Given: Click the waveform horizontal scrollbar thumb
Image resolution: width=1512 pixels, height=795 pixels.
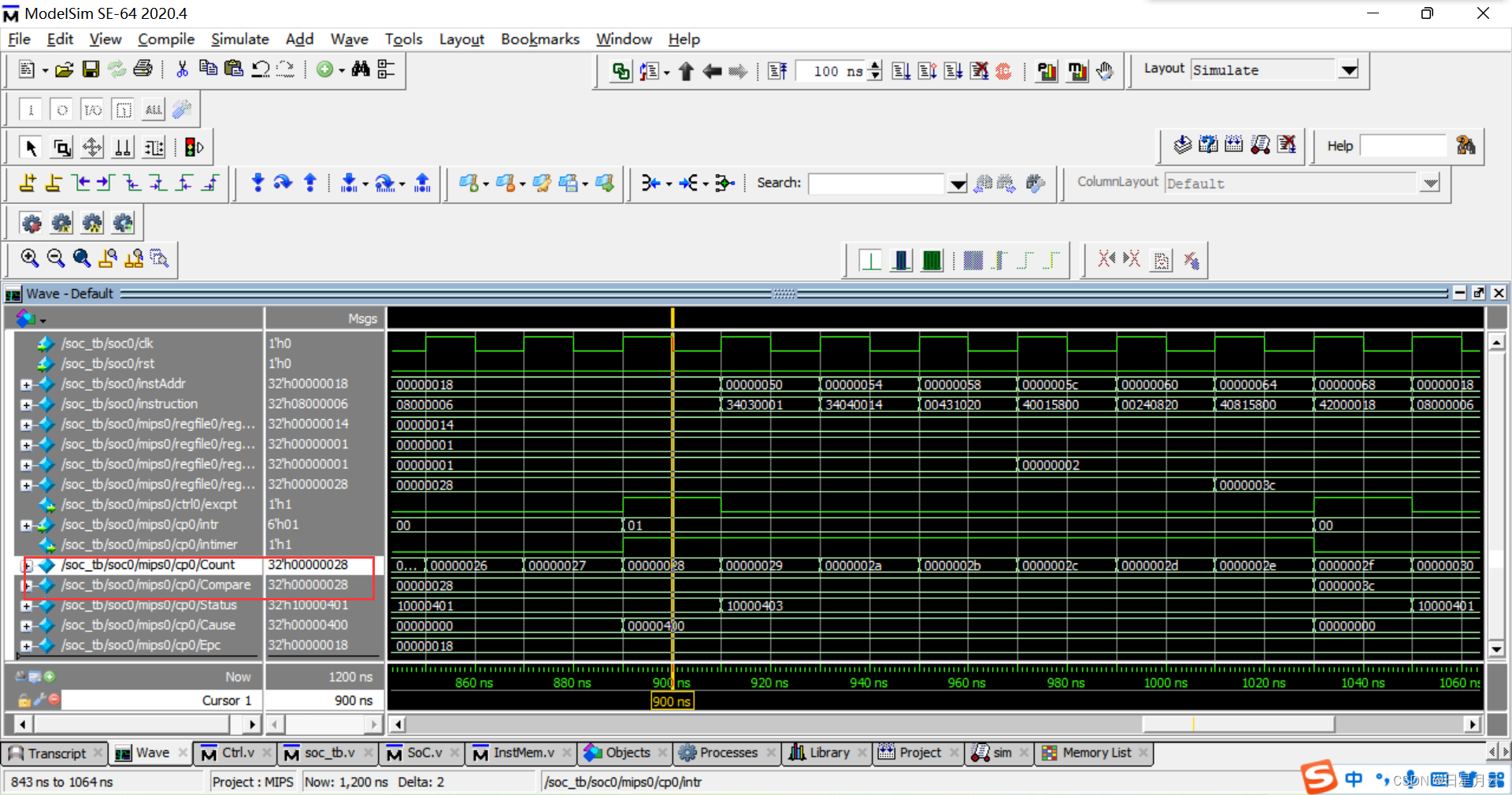Looking at the screenshot, I should tap(1238, 724).
